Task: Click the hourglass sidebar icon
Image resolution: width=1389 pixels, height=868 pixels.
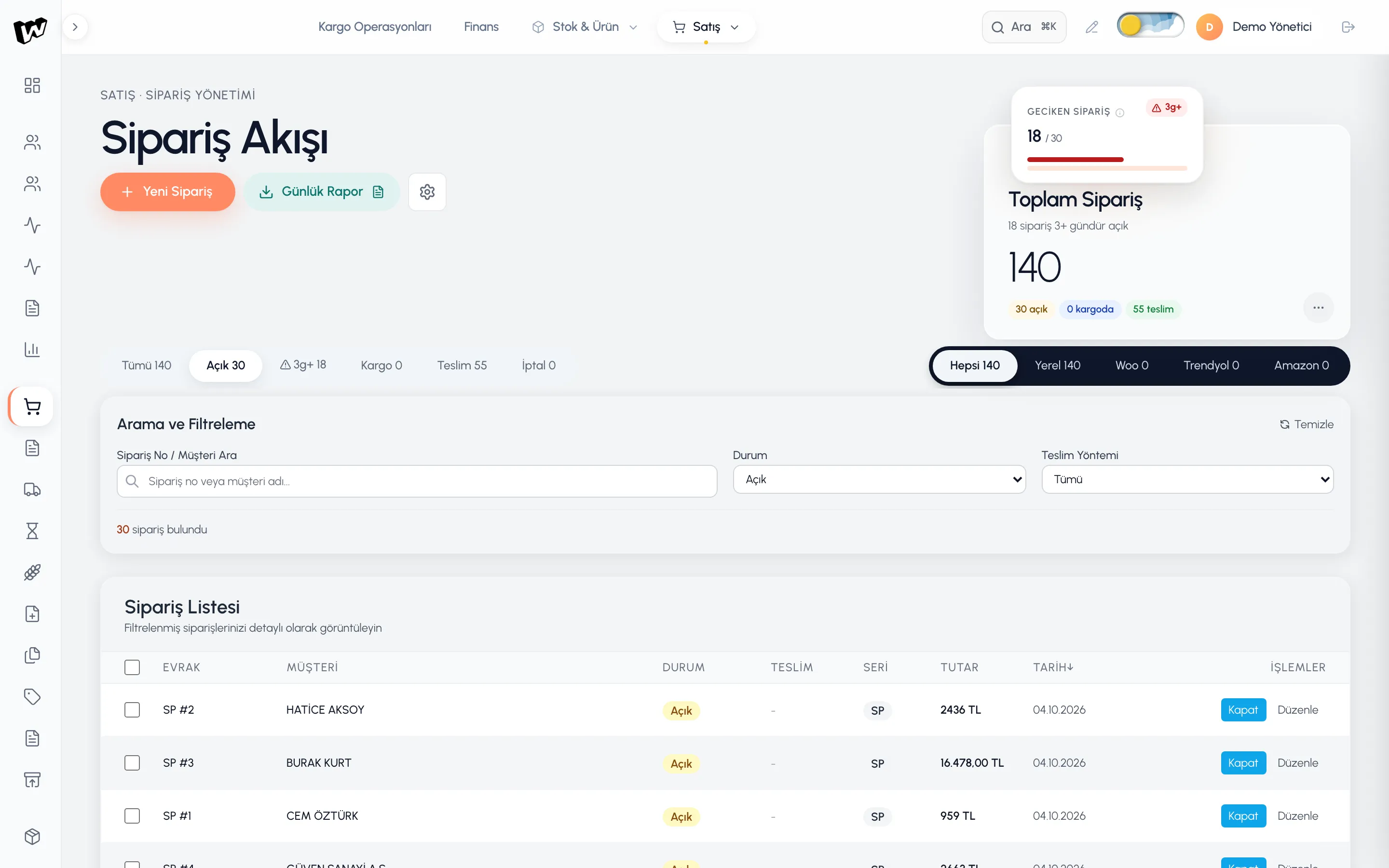Action: [x=32, y=531]
